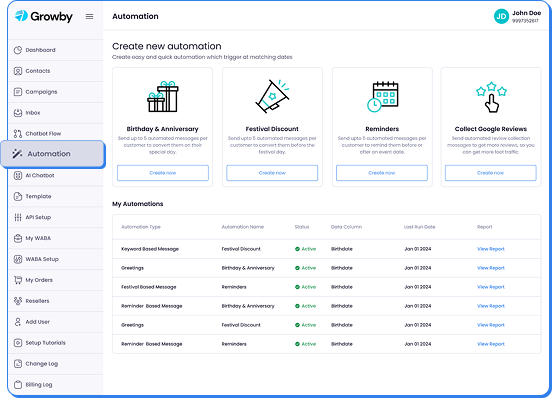Click the Dashboard sidebar icon
Image resolution: width=552 pixels, height=398 pixels.
[x=18, y=50]
